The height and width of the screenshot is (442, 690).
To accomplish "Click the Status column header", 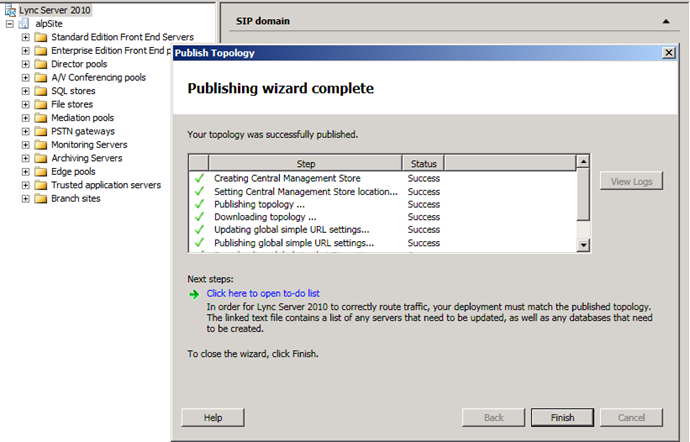I will point(423,163).
